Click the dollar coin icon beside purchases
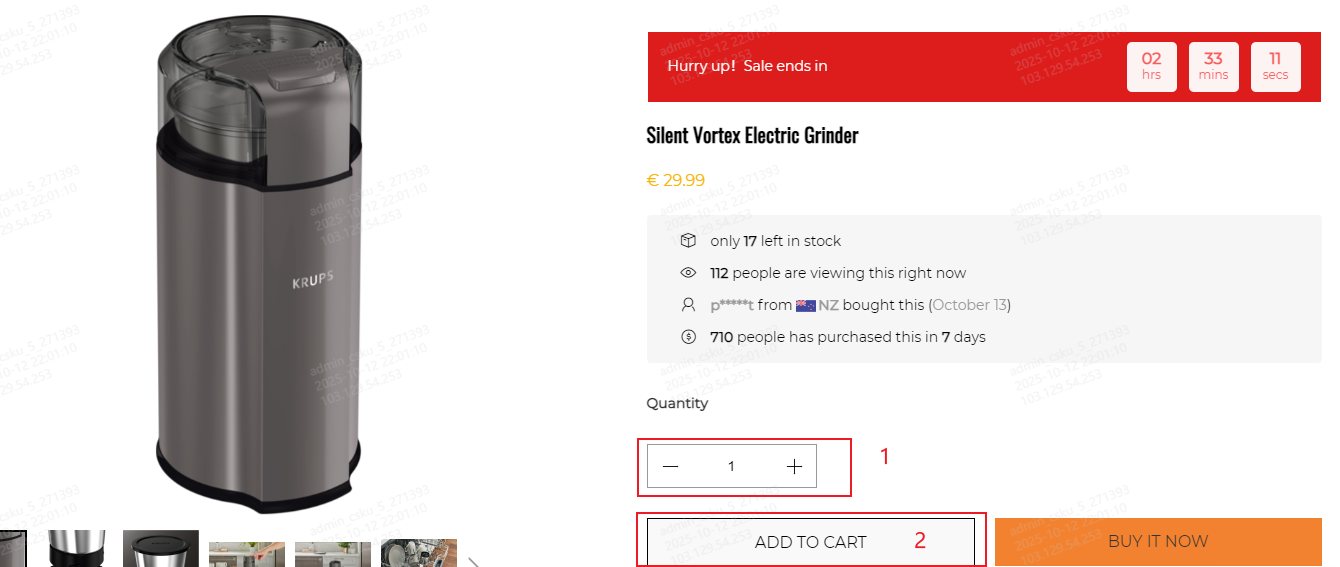The width and height of the screenshot is (1340, 567). tap(688, 337)
